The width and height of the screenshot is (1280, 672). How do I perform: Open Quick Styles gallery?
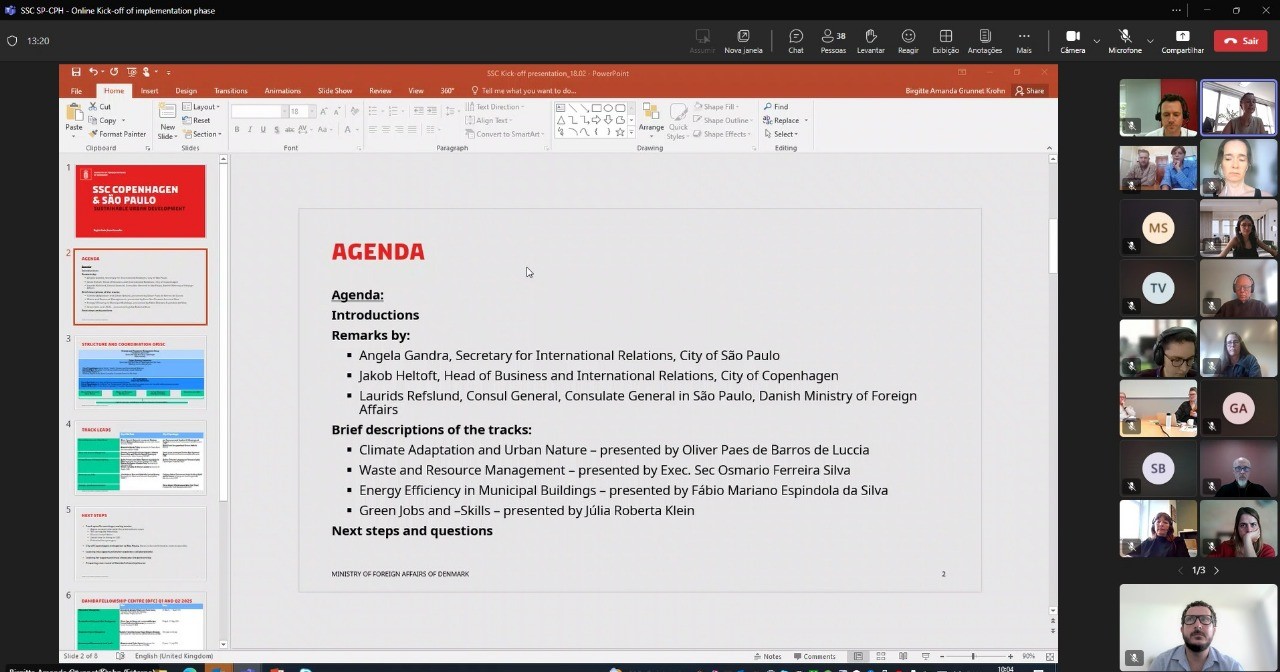pos(678,119)
